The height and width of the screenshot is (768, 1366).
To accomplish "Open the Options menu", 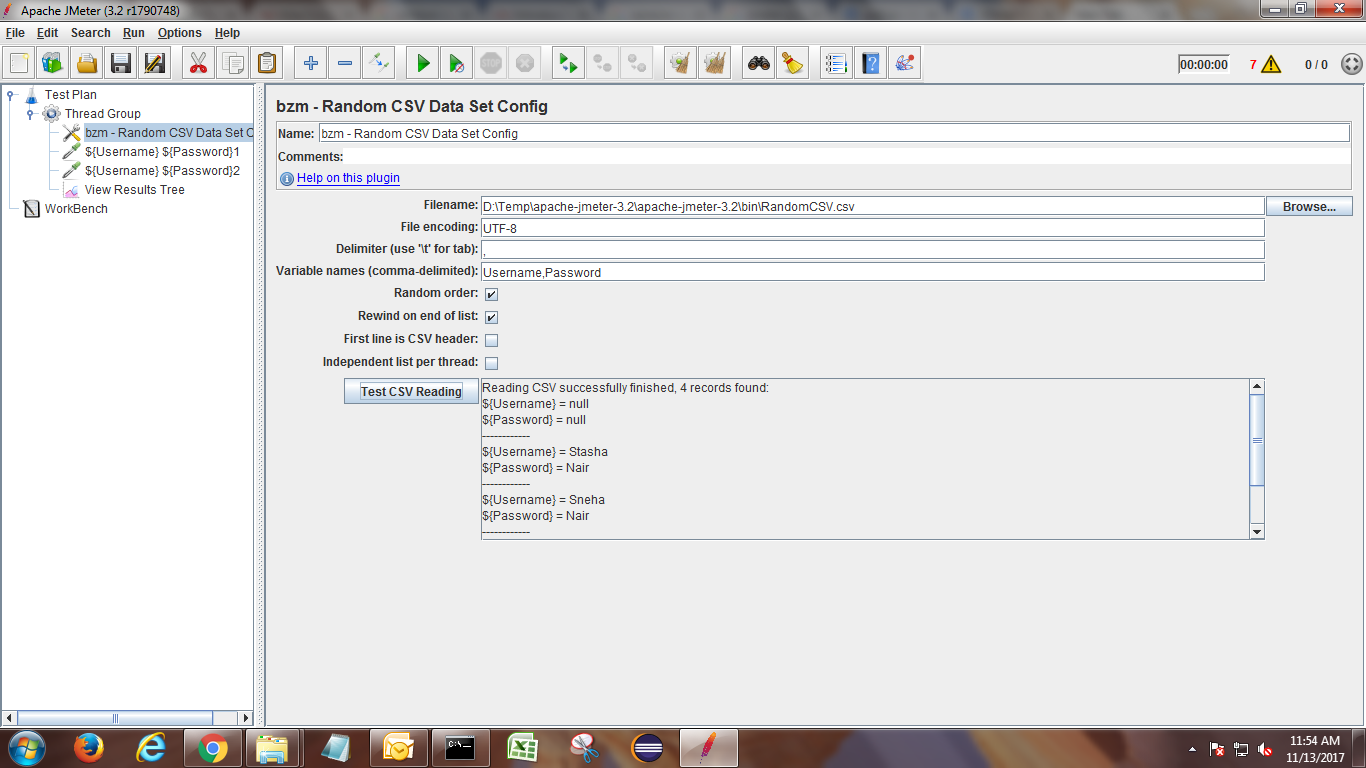I will point(179,33).
